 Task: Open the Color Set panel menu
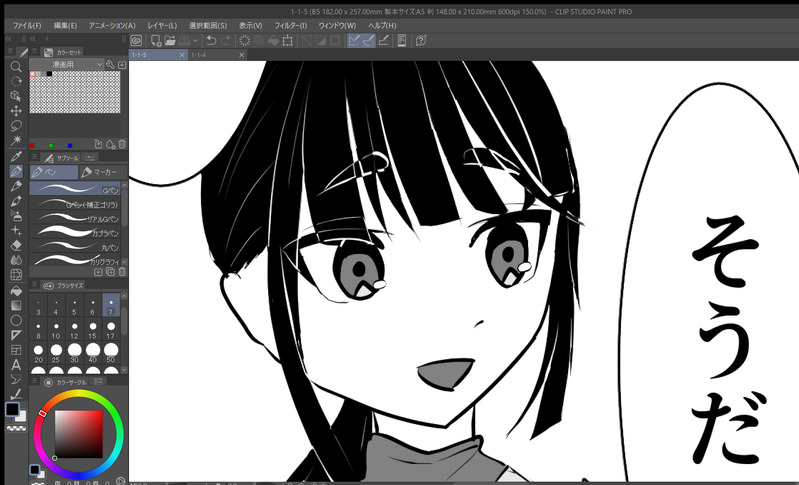point(35,52)
